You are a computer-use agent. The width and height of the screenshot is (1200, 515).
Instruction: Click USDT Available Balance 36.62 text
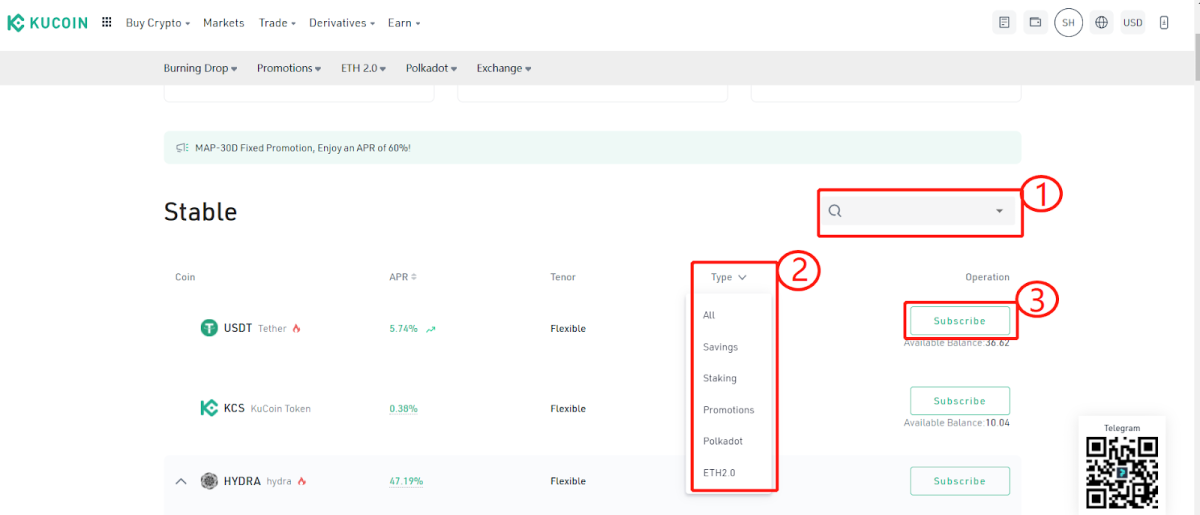click(x=957, y=342)
